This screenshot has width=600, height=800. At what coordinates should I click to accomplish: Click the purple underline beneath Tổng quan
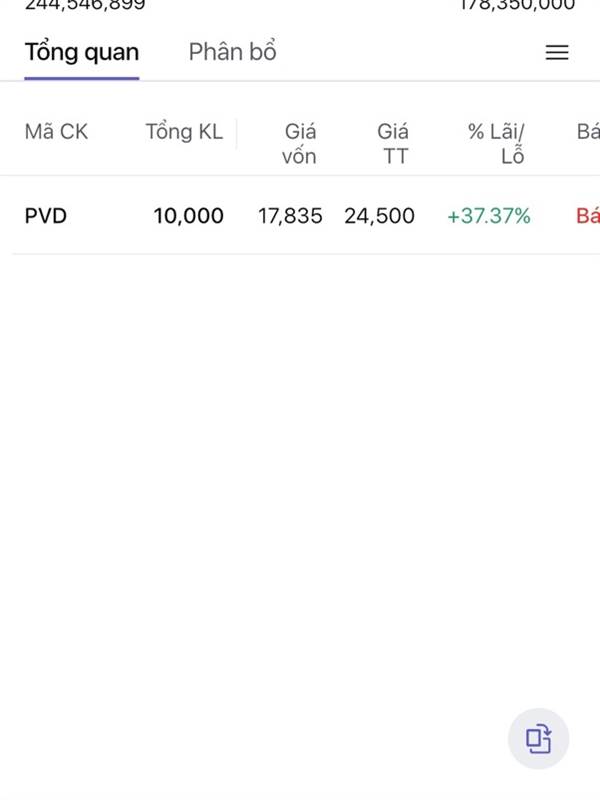[82, 77]
